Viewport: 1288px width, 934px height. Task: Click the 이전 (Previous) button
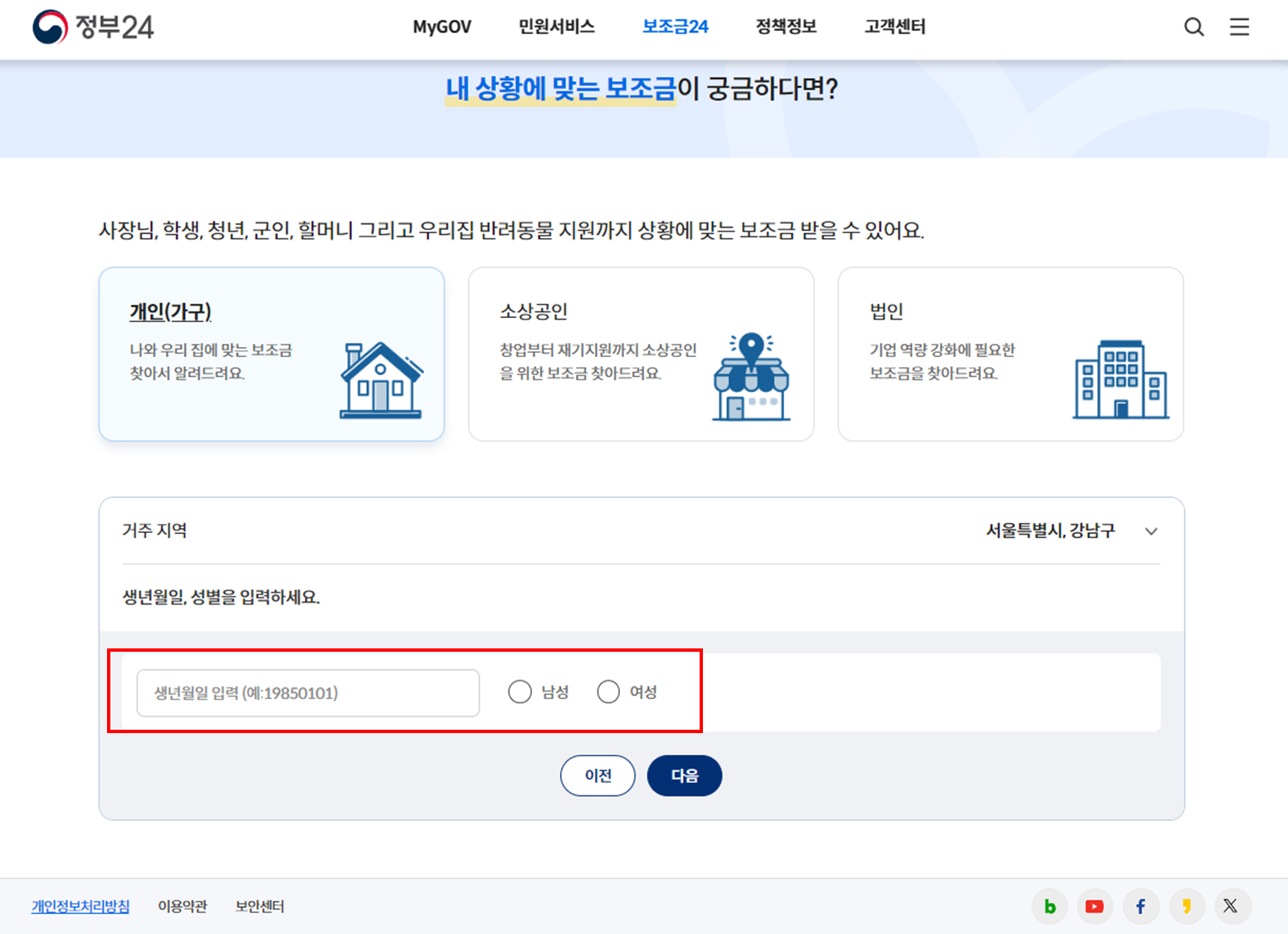click(598, 775)
